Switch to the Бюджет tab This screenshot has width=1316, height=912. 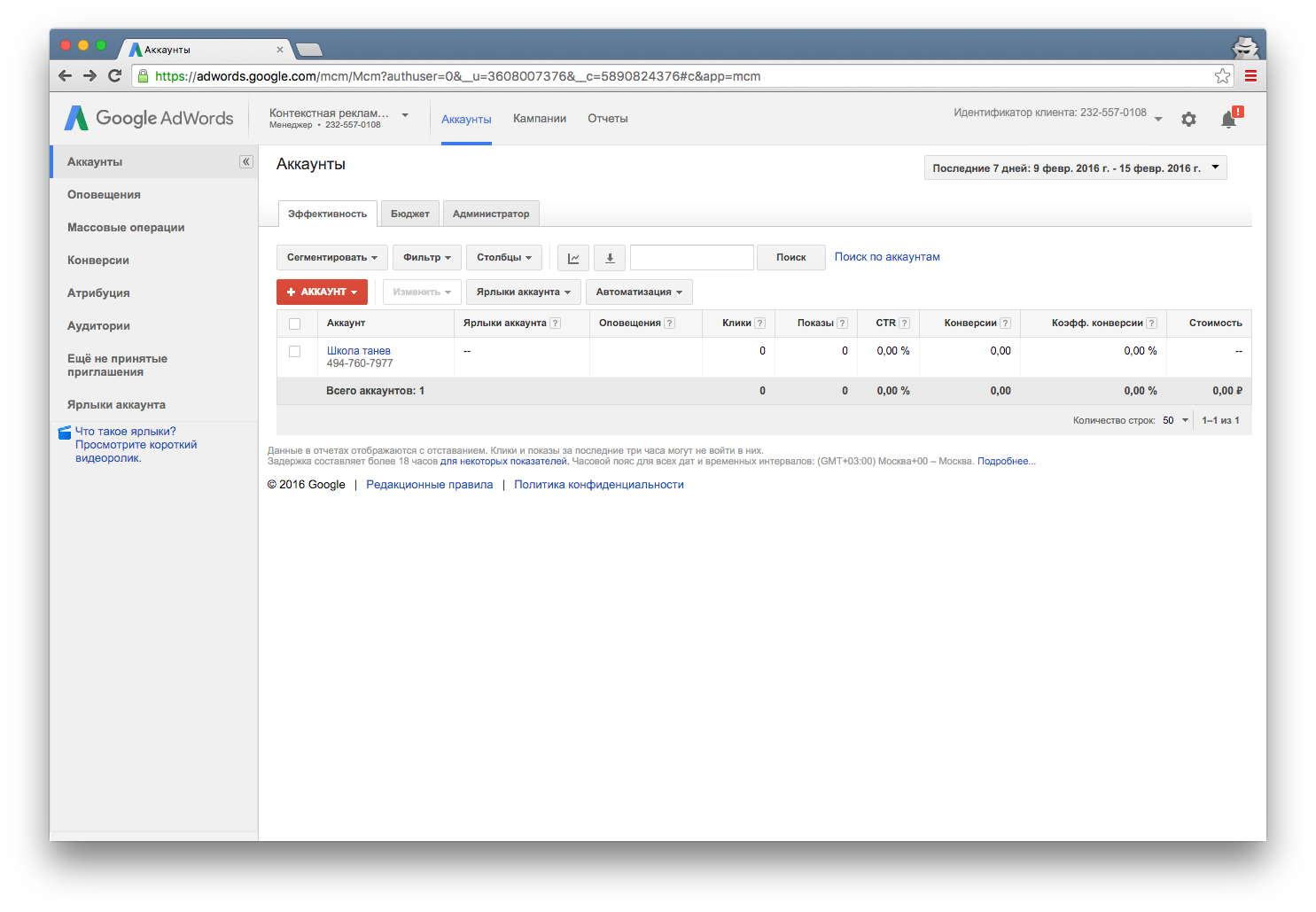pyautogui.click(x=409, y=214)
